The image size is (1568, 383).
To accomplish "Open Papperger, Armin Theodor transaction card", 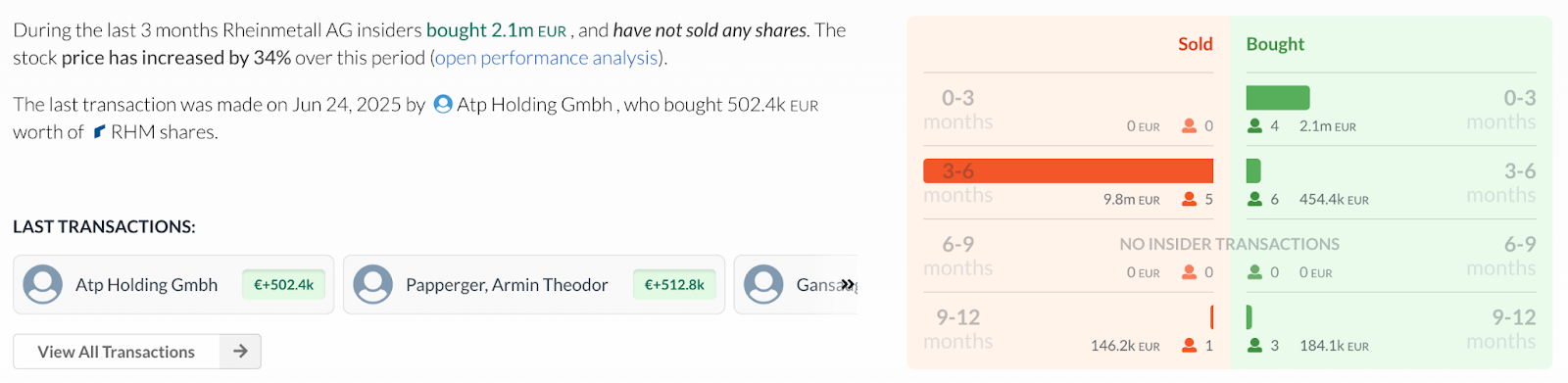I will [x=534, y=285].
